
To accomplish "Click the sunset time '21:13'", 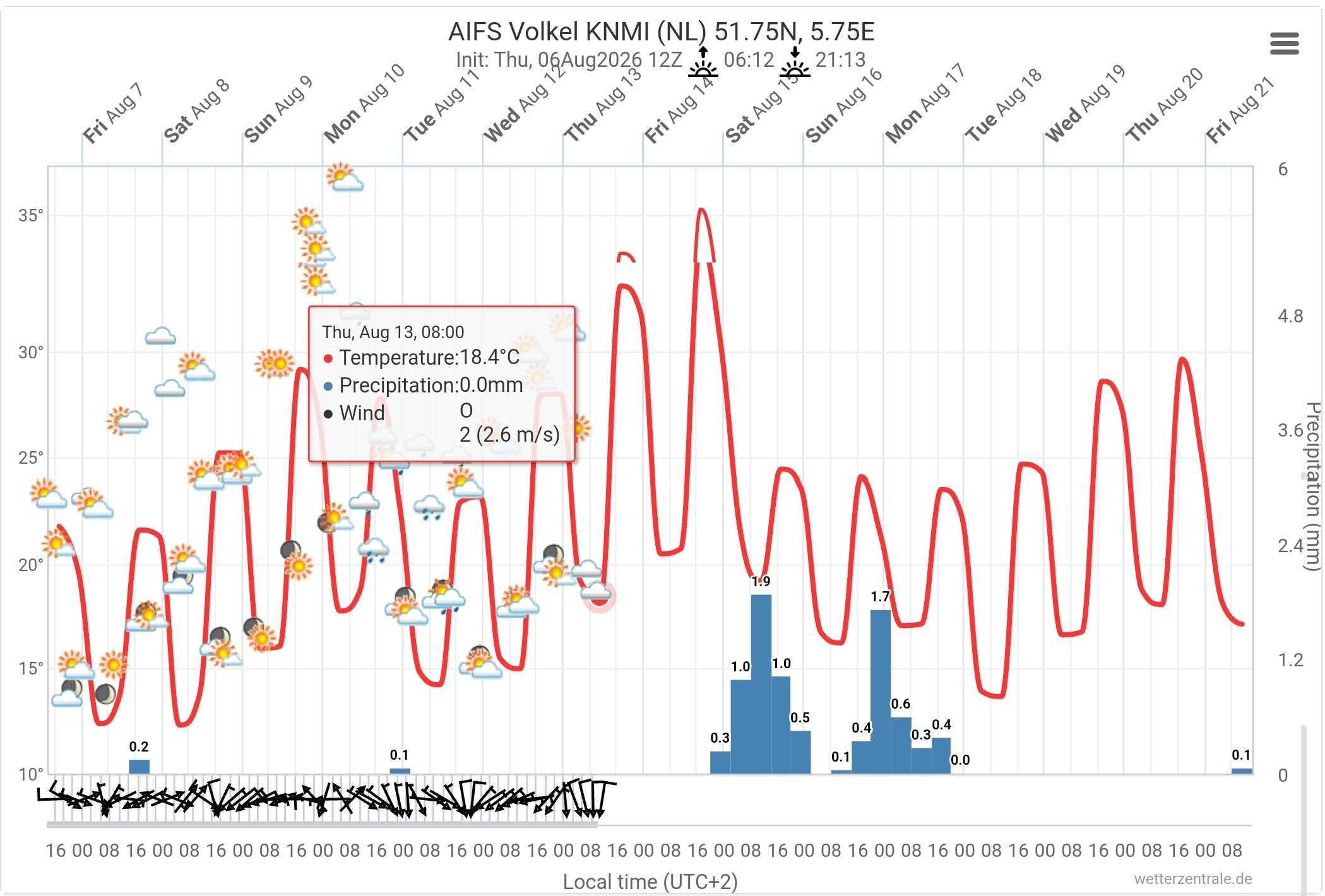I will 840,60.
